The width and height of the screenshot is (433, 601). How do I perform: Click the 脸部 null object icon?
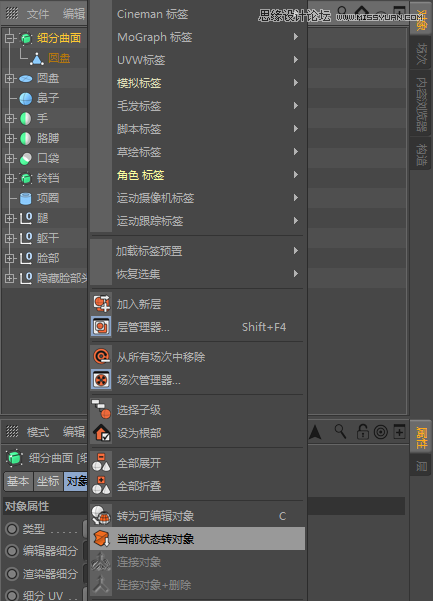pyautogui.click(x=26, y=258)
